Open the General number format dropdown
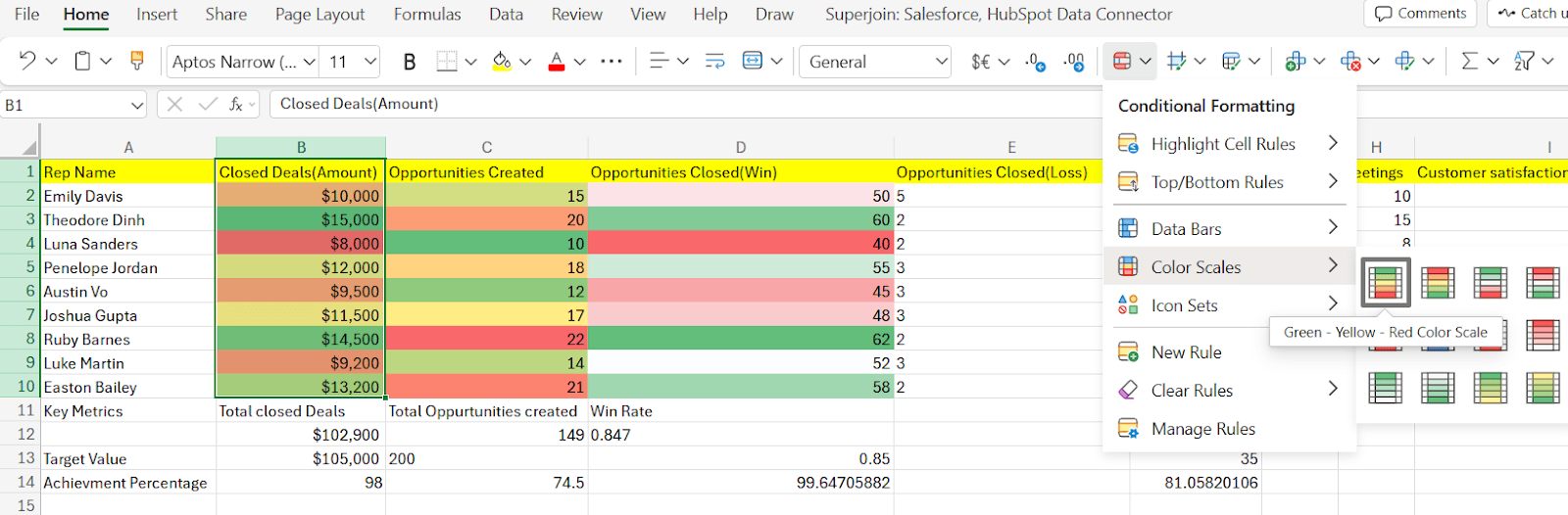This screenshot has height=515, width=1568. click(942, 62)
